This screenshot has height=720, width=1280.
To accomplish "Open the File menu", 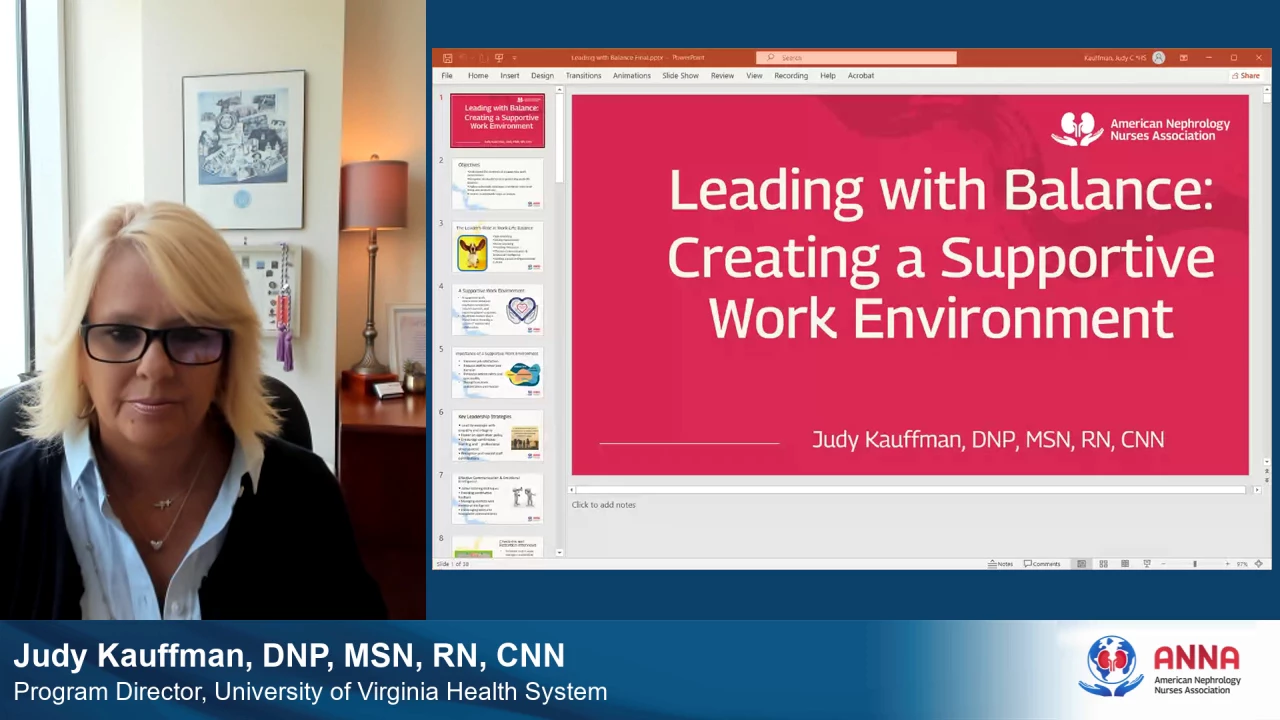I will coord(447,76).
